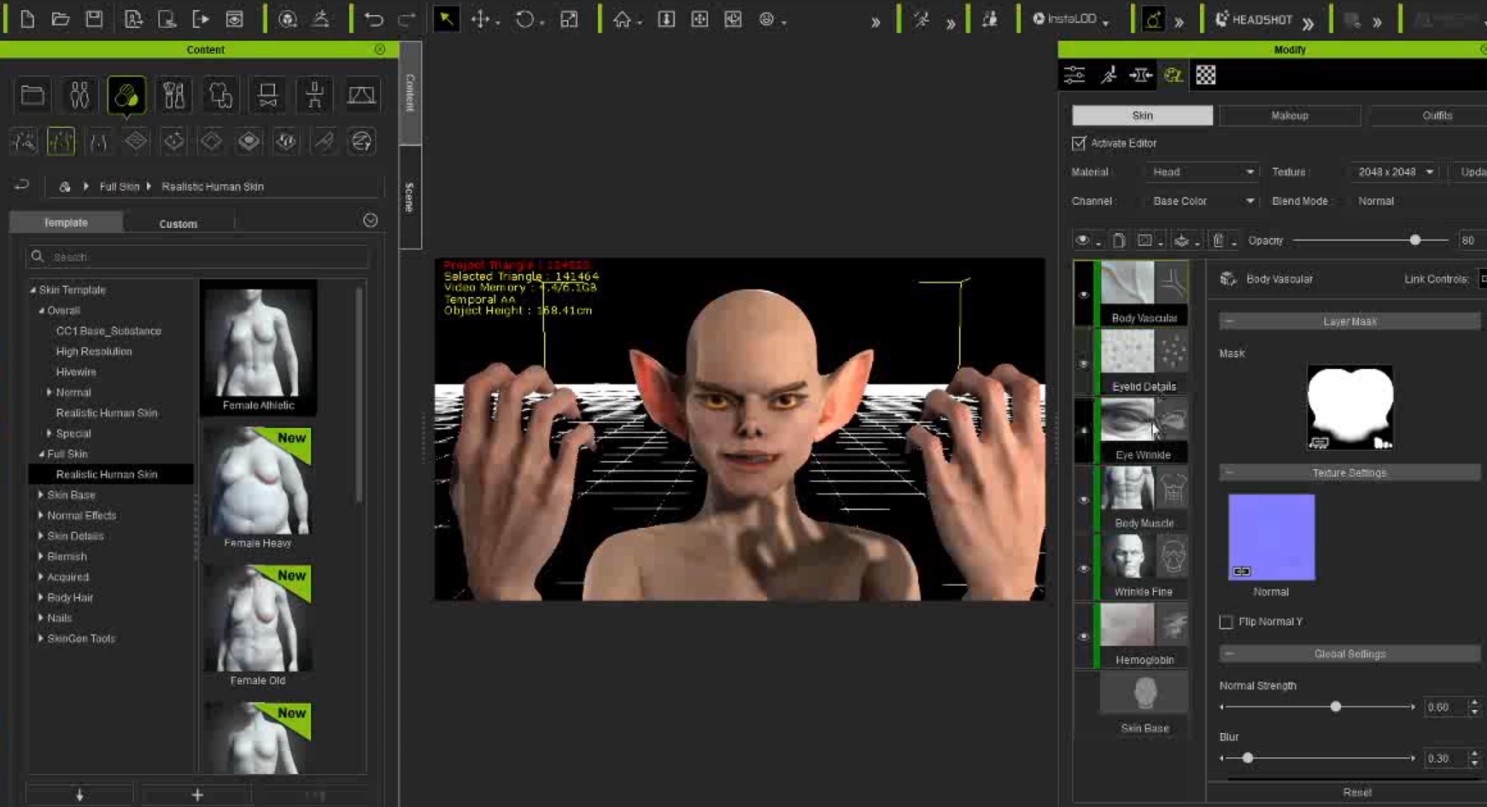
Task: Choose the Select arrow tool
Action: tap(446, 19)
